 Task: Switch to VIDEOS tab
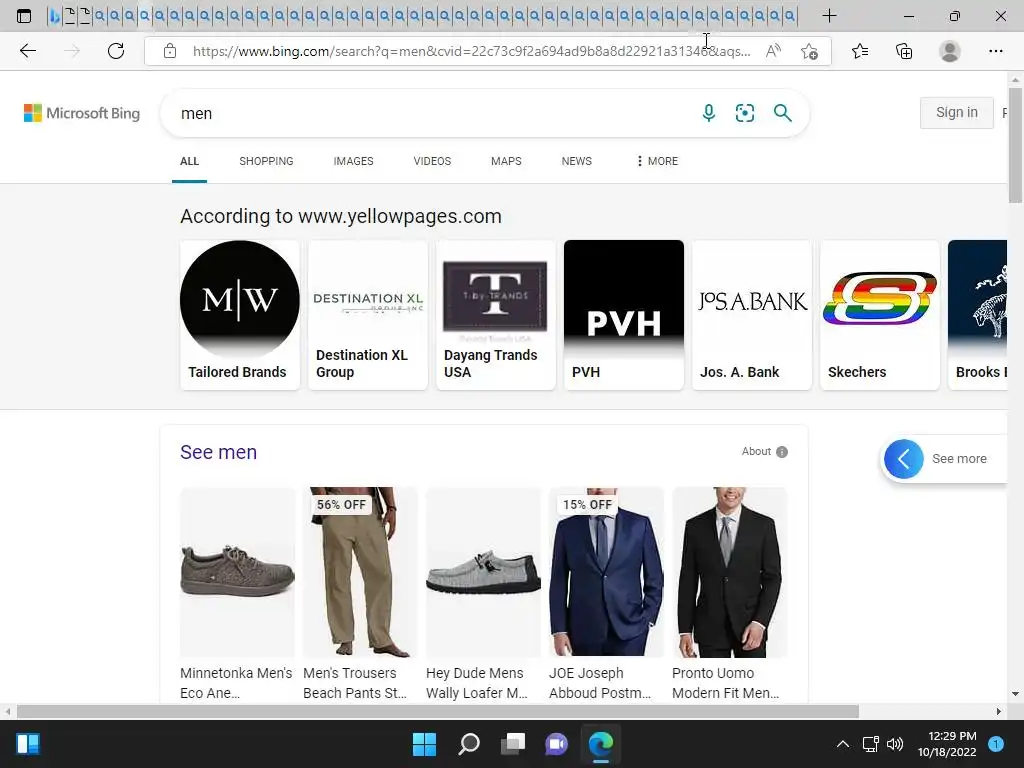pyautogui.click(x=432, y=161)
